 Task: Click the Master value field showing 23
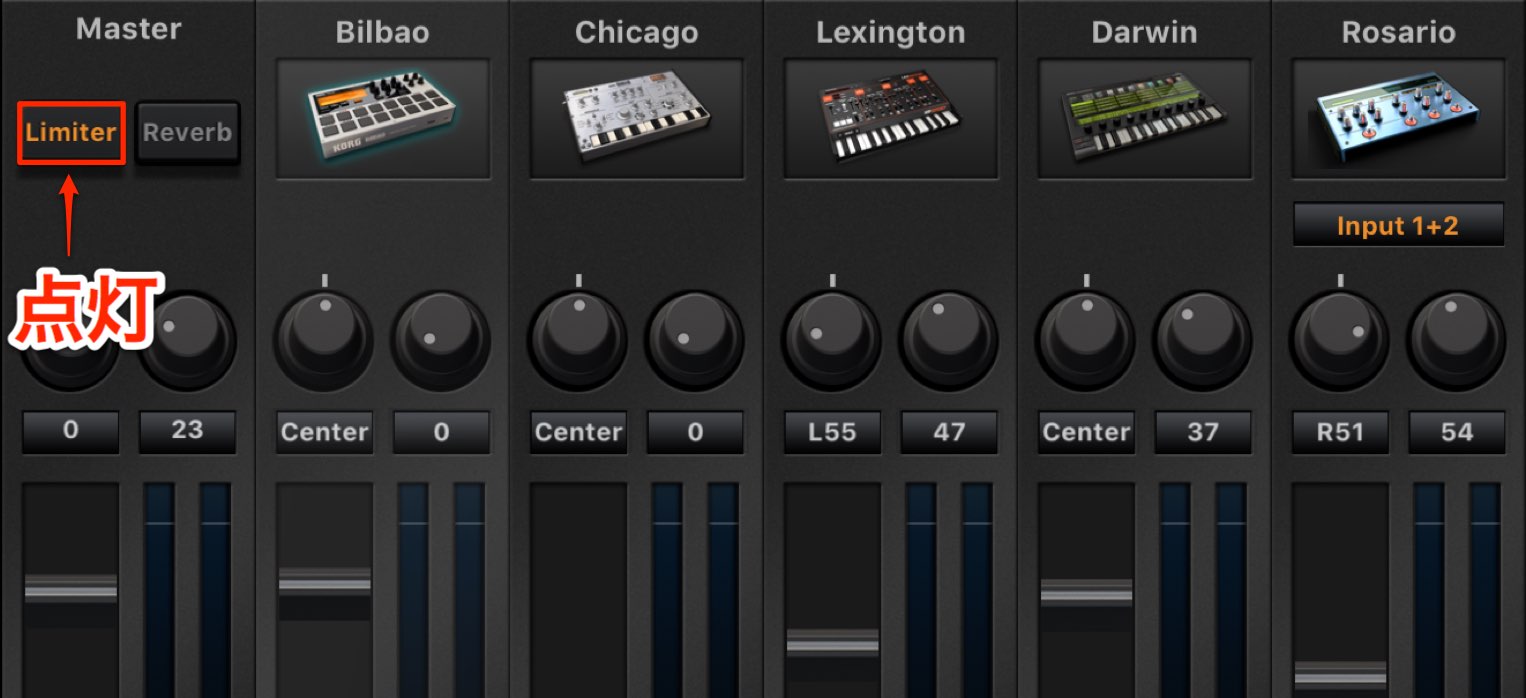pyautogui.click(x=187, y=431)
